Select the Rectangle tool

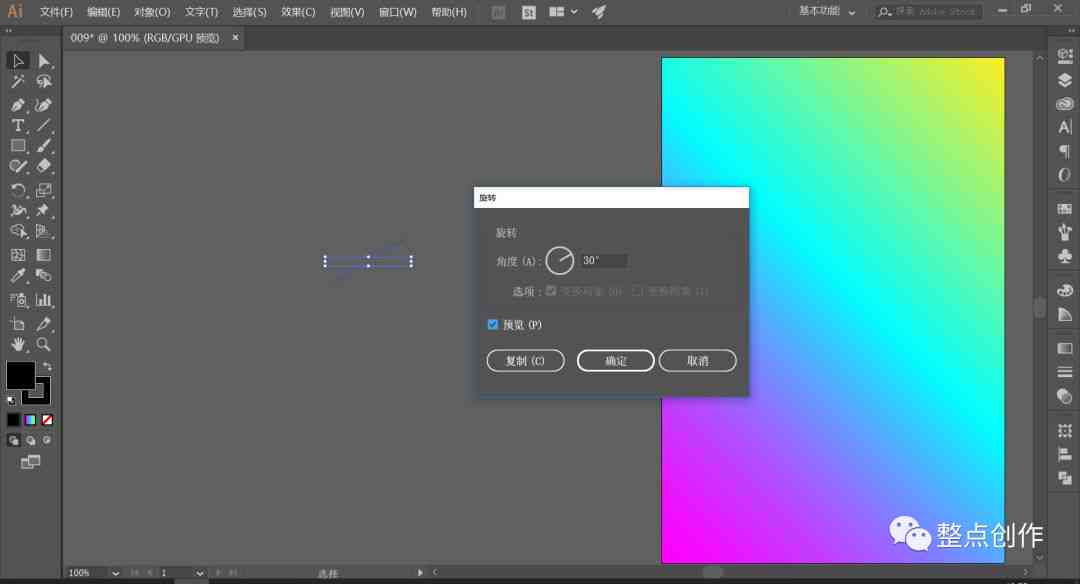point(18,146)
